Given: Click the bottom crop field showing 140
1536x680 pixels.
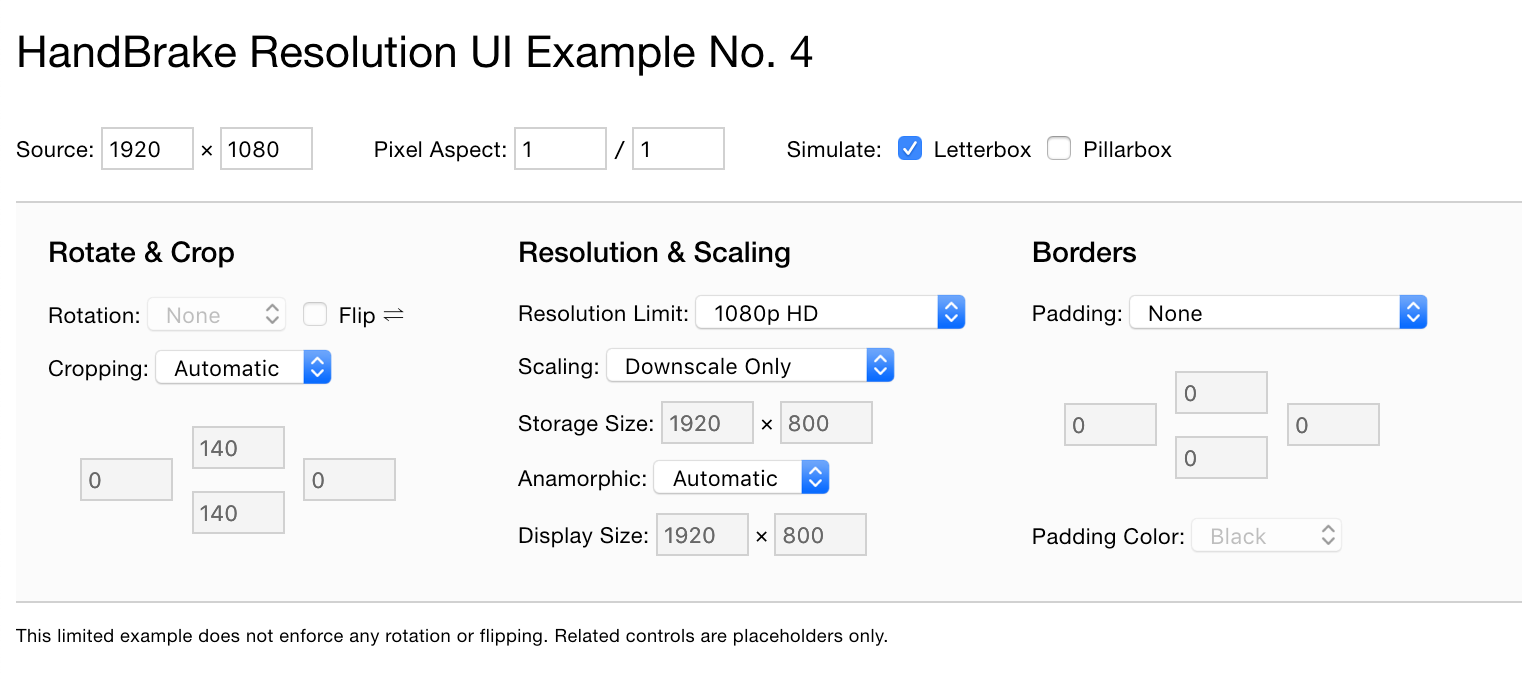Looking at the screenshot, I should tap(238, 513).
